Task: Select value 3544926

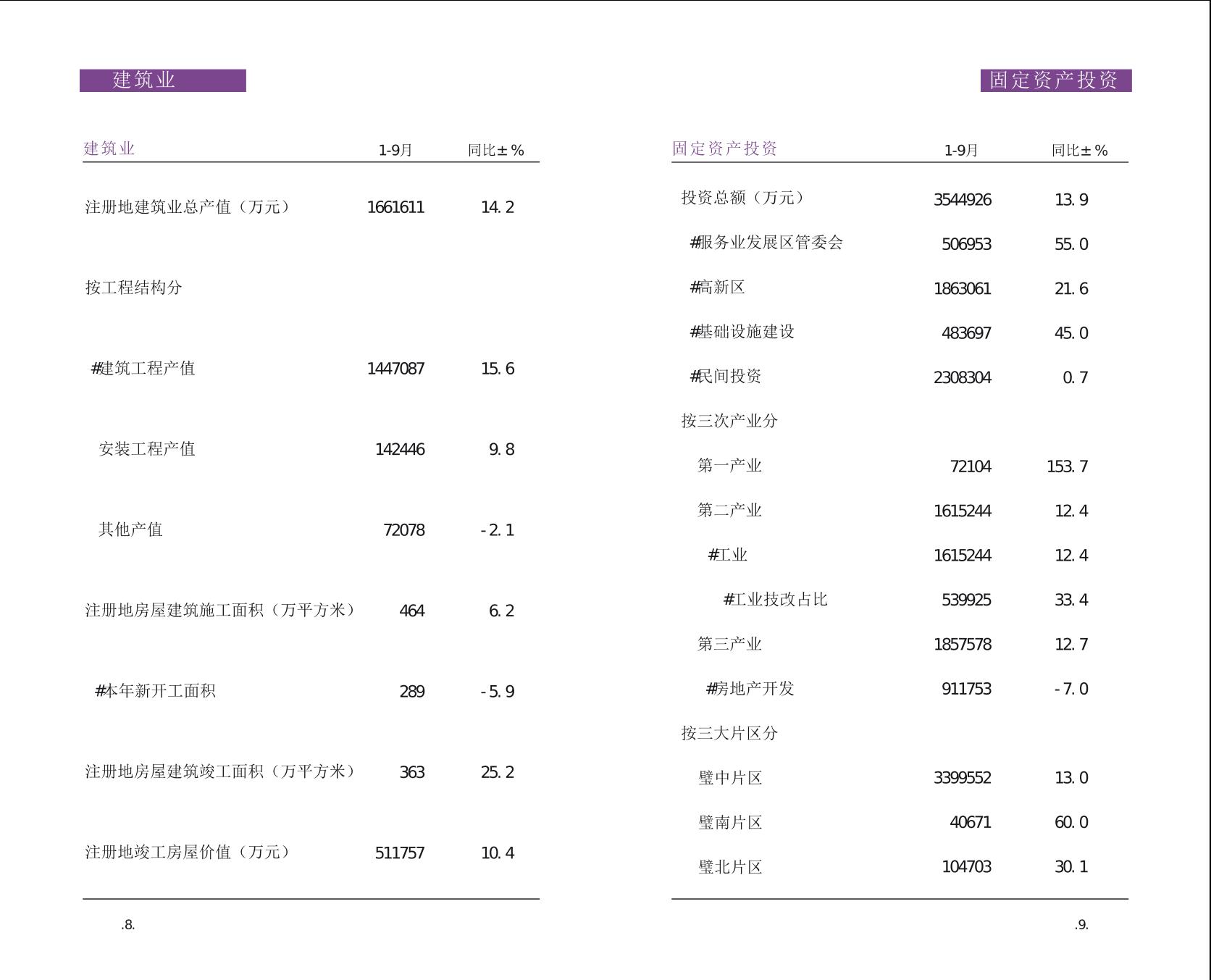Action: tap(963, 200)
